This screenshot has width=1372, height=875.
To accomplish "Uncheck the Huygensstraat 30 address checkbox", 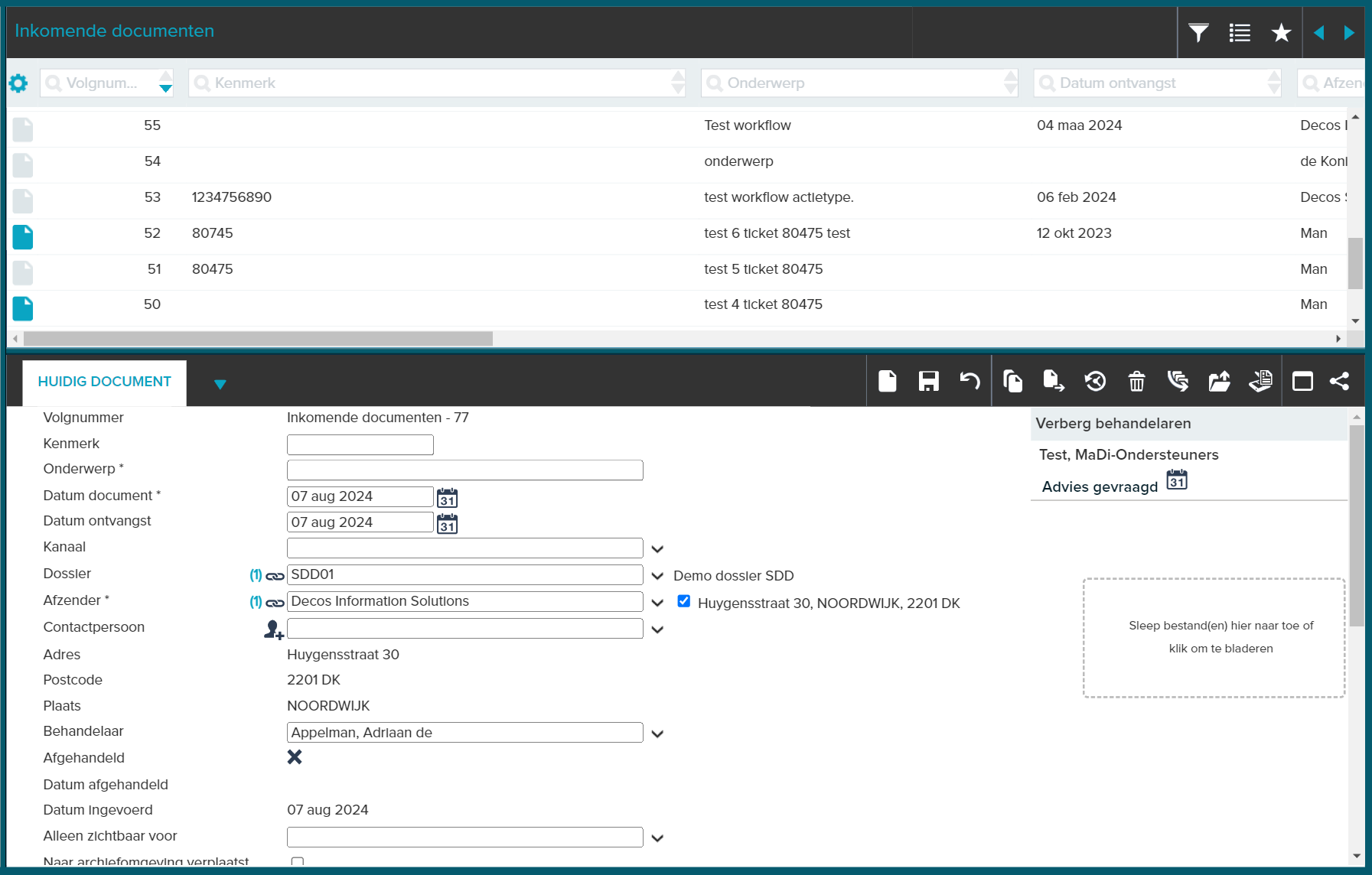I will pos(684,601).
